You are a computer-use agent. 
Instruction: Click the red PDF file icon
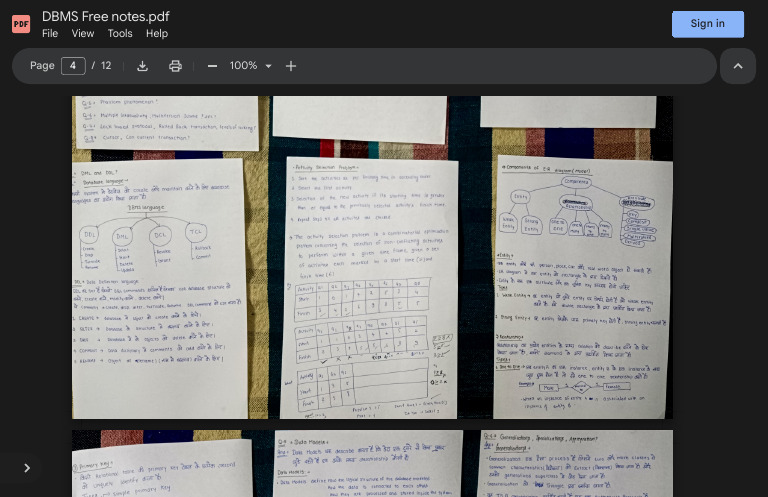[21, 24]
